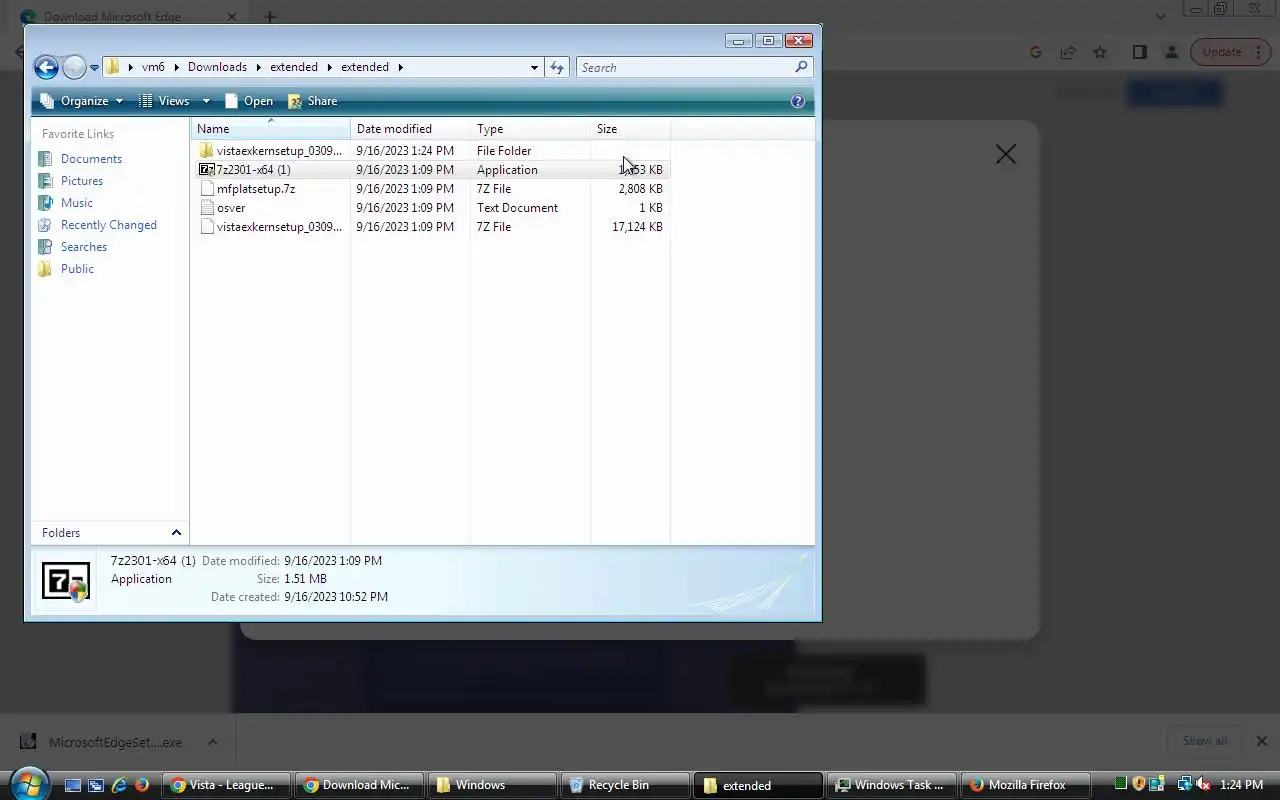Bookmark the page with Chrome's star
This screenshot has height=800, width=1280.
pos(1100,52)
